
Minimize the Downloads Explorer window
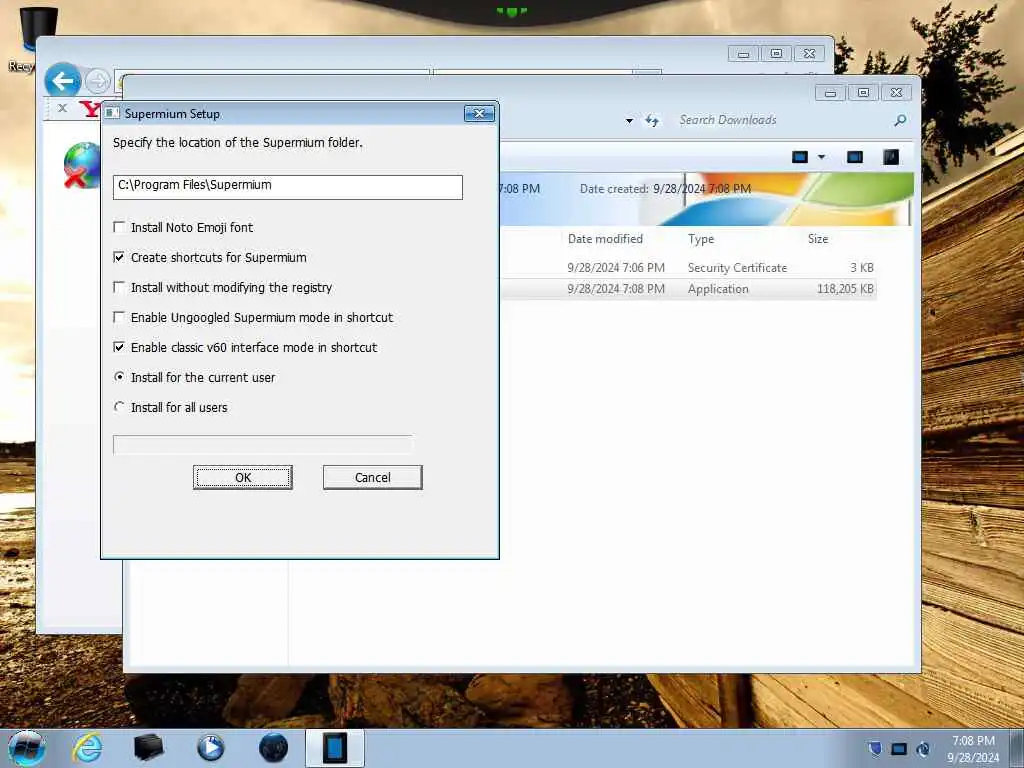pyautogui.click(x=830, y=93)
